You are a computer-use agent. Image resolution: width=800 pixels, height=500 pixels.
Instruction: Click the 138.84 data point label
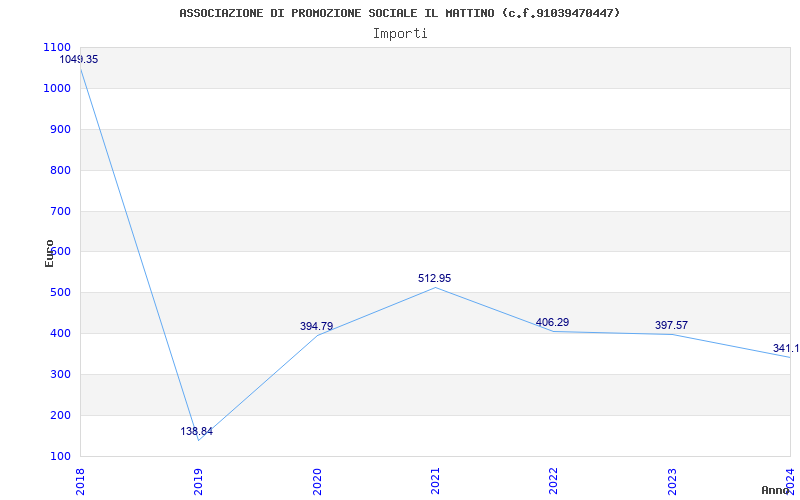click(197, 432)
